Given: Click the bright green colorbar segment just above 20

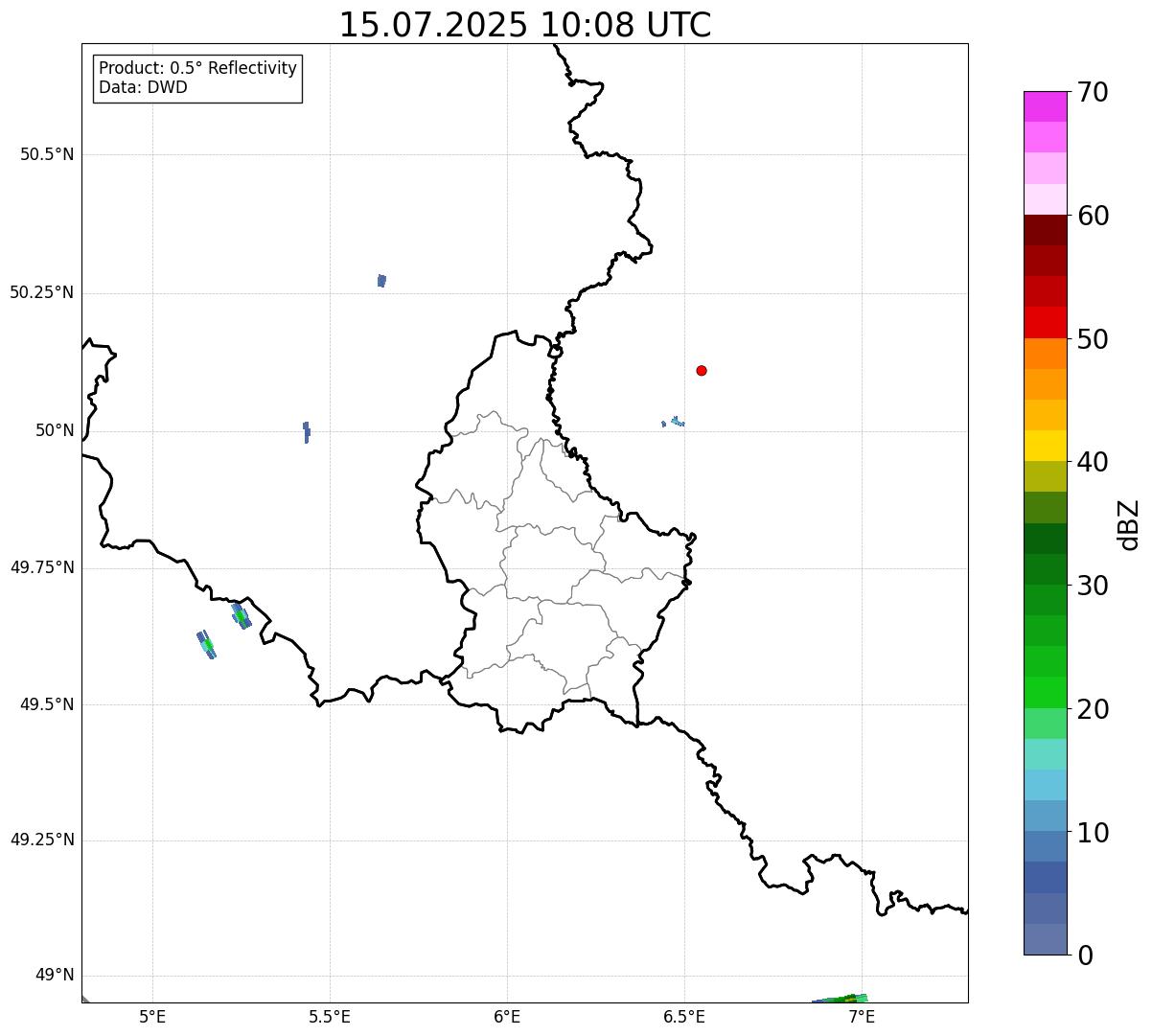Looking at the screenshot, I should tap(1045, 693).
